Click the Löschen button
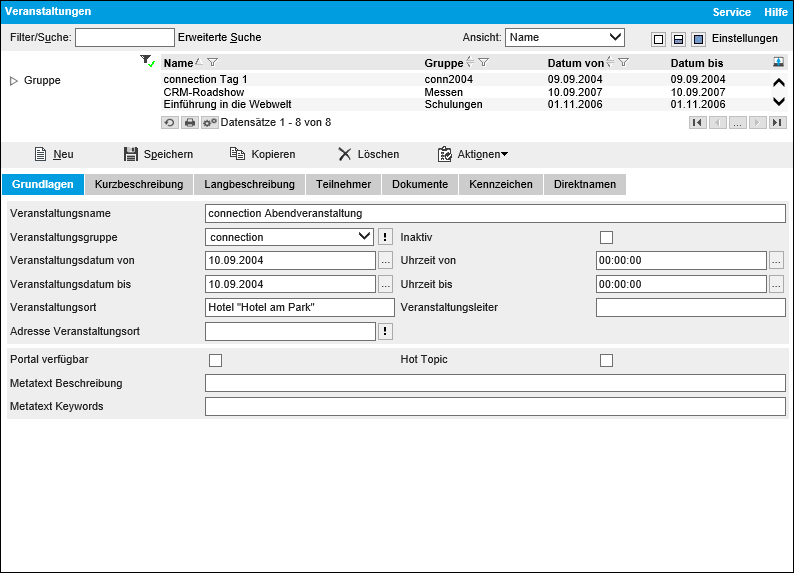This screenshot has height=573, width=794. pyautogui.click(x=369, y=154)
